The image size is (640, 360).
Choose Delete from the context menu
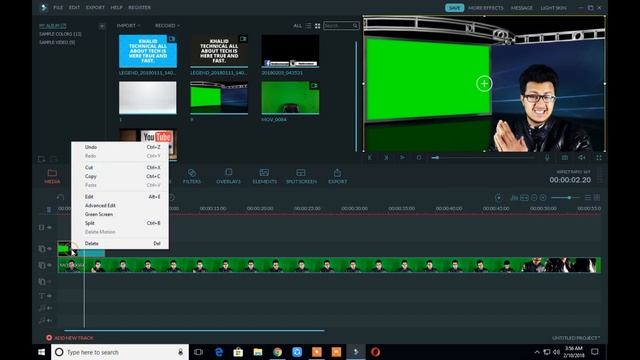click(120, 243)
